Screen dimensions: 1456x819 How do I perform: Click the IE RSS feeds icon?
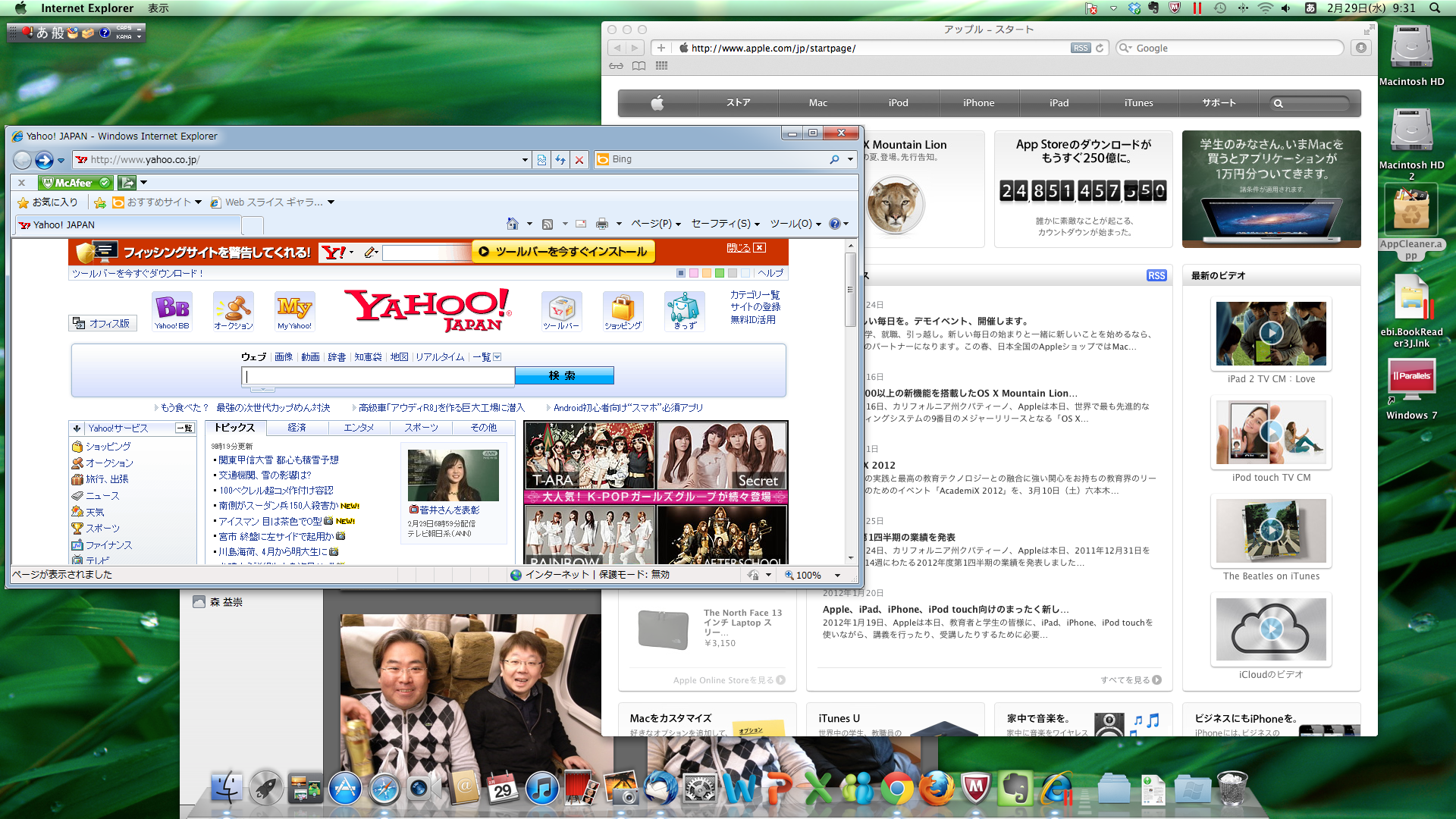pyautogui.click(x=548, y=224)
